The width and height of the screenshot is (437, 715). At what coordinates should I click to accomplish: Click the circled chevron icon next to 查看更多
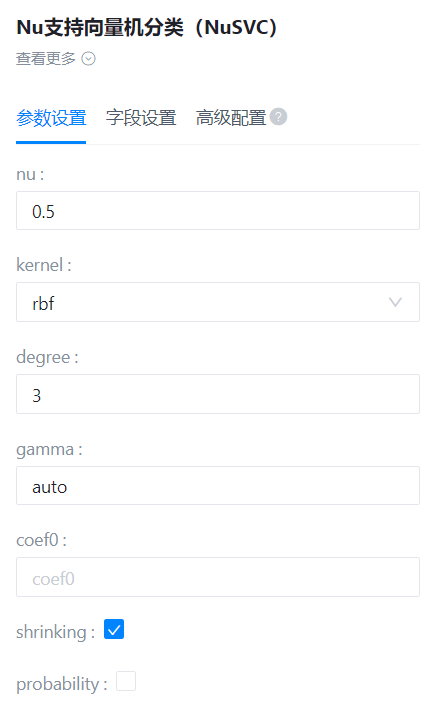[88, 59]
